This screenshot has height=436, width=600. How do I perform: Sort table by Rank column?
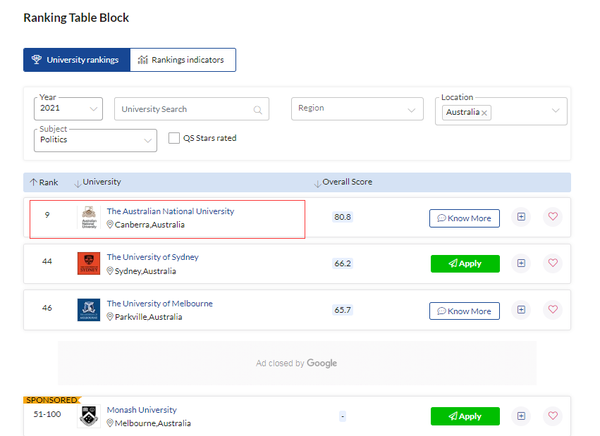(x=44, y=182)
